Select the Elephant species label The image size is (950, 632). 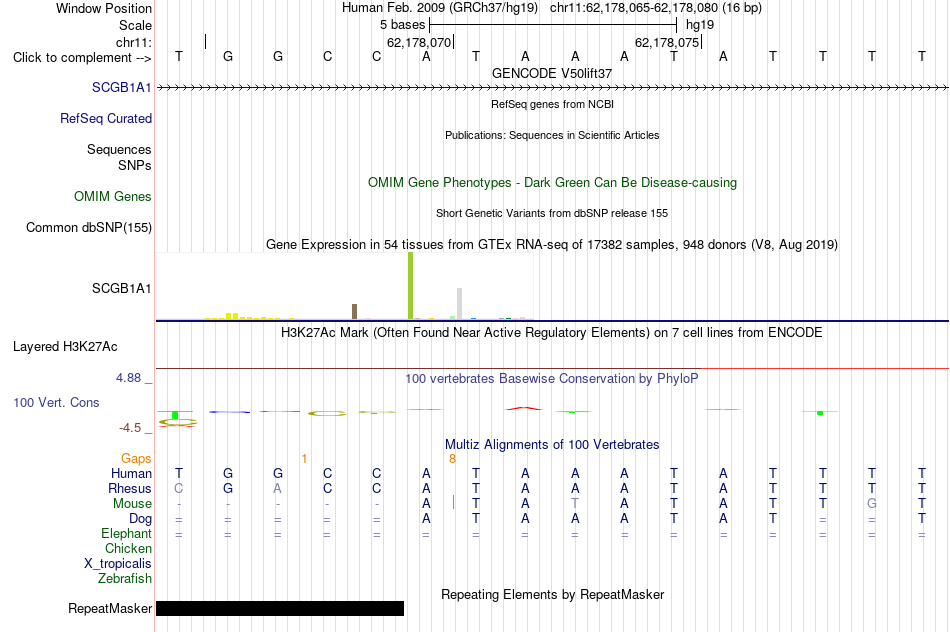(x=126, y=534)
